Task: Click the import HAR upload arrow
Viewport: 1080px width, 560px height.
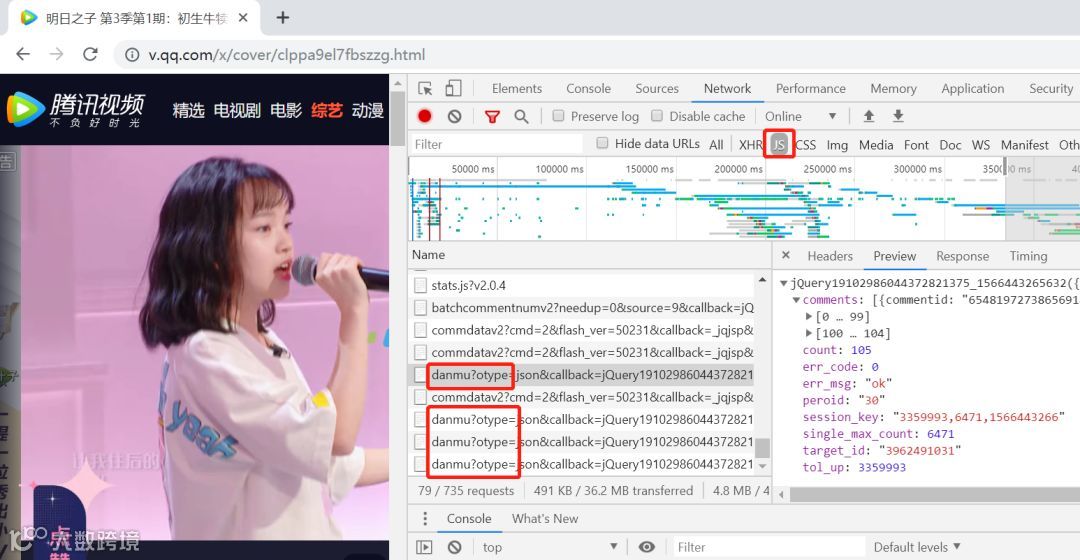Action: (869, 116)
